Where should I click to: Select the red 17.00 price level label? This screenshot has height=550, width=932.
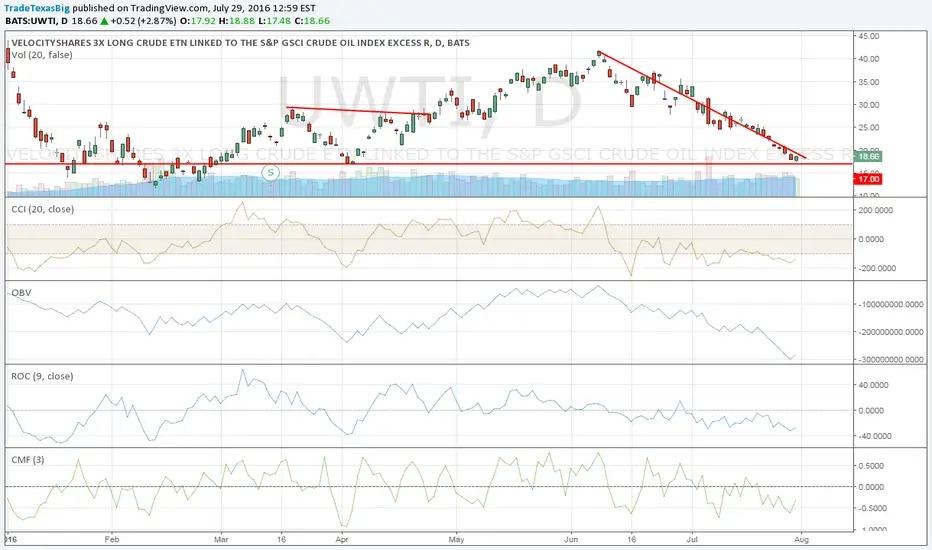click(x=868, y=179)
